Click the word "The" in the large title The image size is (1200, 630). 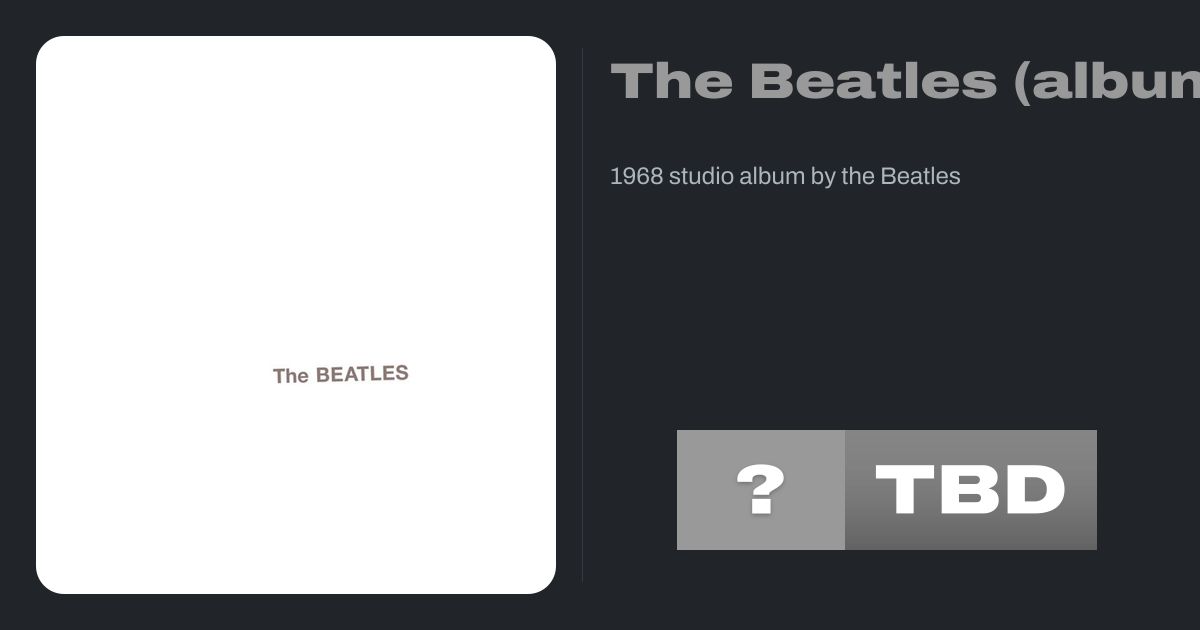click(671, 81)
